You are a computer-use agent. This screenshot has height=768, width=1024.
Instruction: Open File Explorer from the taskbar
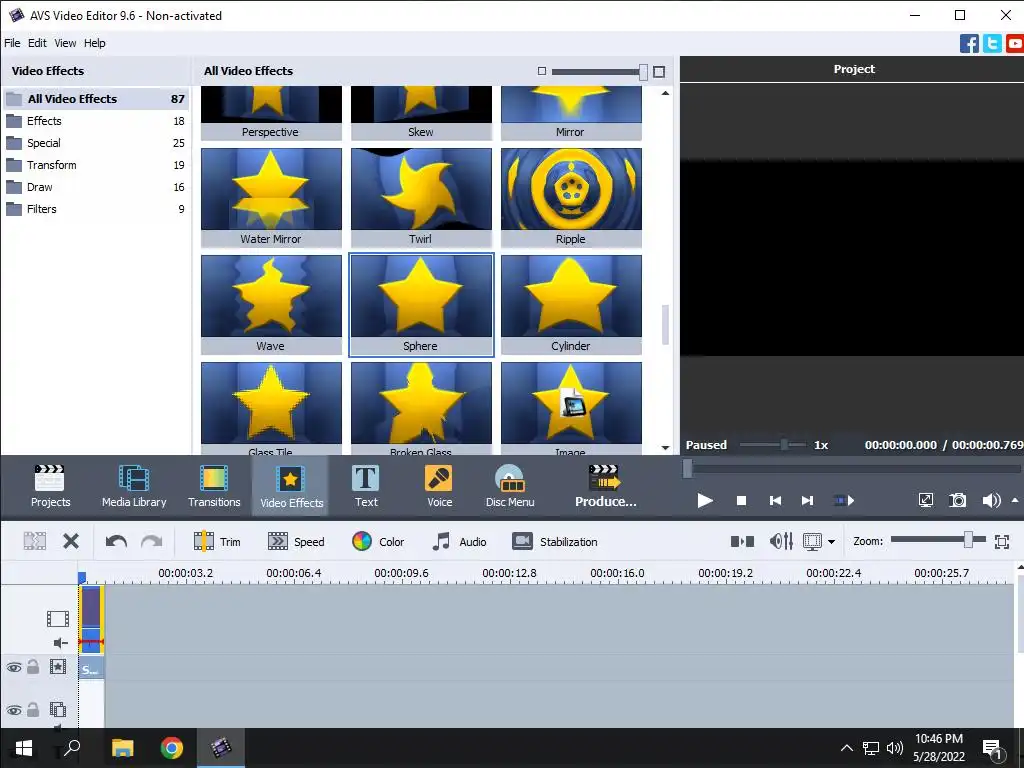click(x=123, y=748)
